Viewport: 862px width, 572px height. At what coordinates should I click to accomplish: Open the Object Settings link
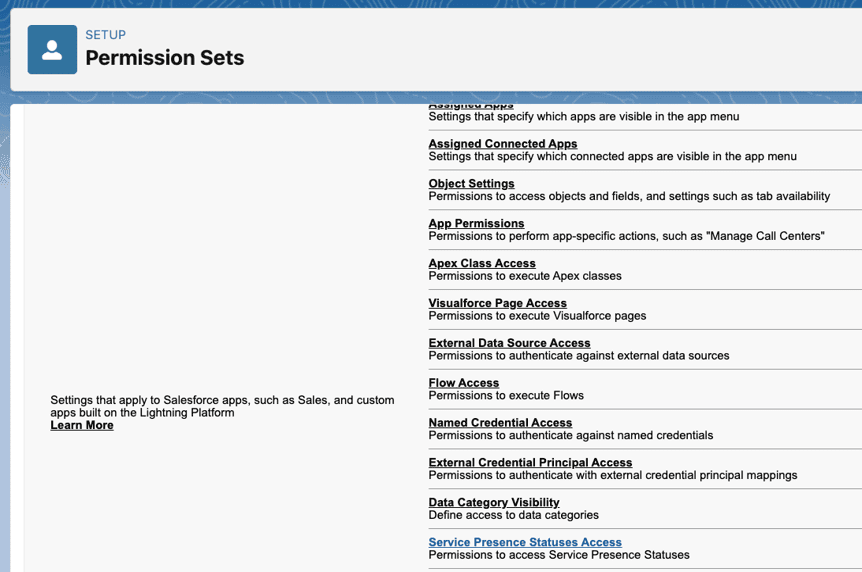(x=471, y=184)
